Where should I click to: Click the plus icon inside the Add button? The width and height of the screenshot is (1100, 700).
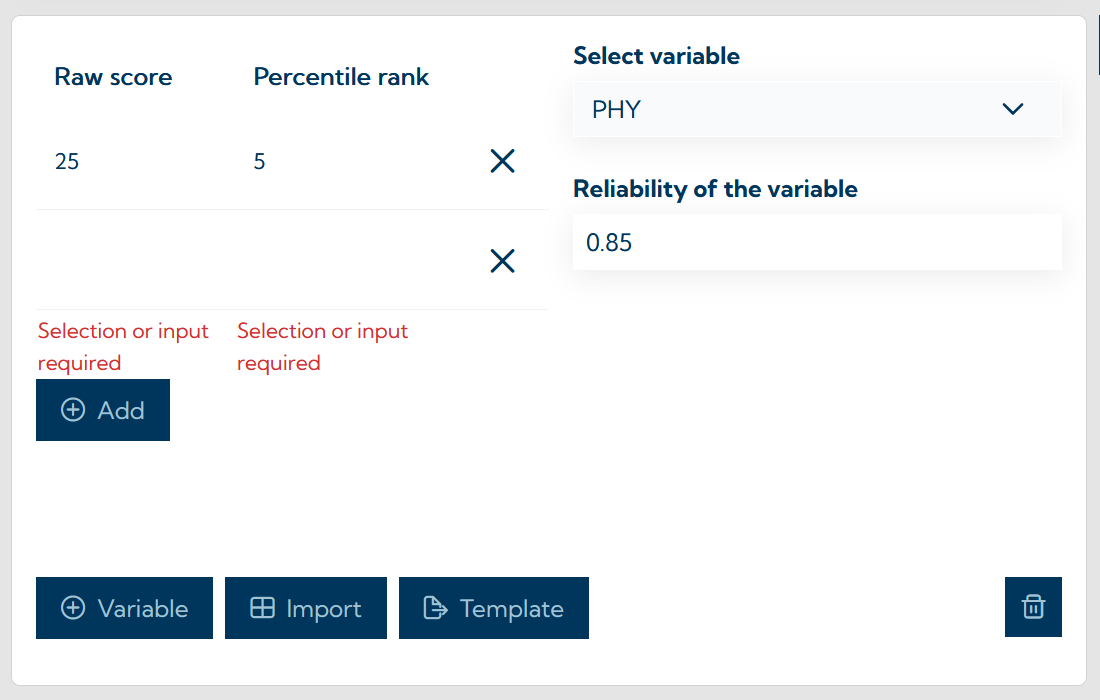click(73, 409)
